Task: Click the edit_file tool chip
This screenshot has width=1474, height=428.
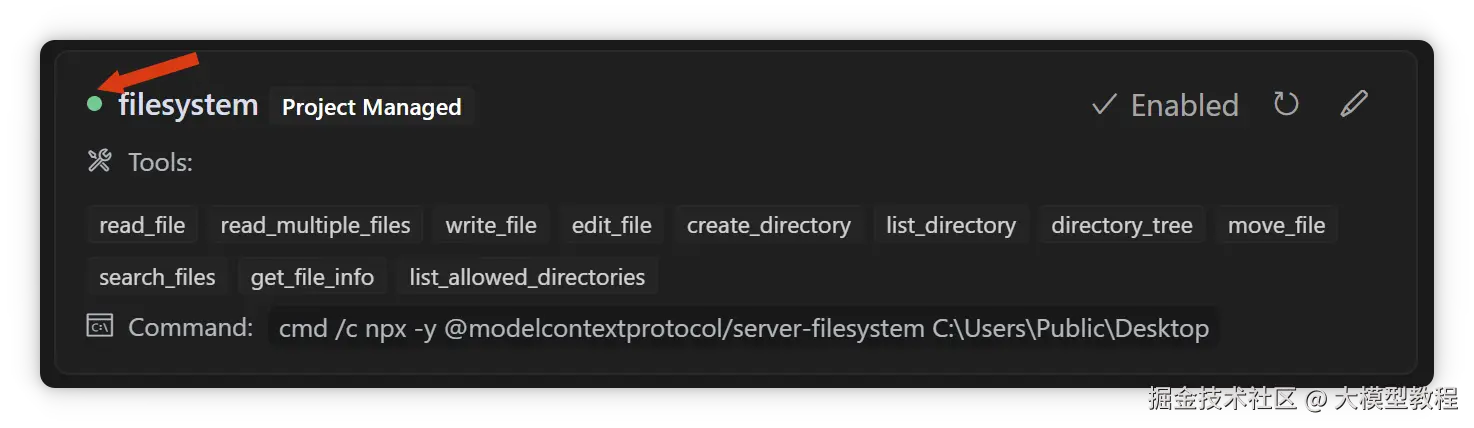Action: click(x=611, y=226)
